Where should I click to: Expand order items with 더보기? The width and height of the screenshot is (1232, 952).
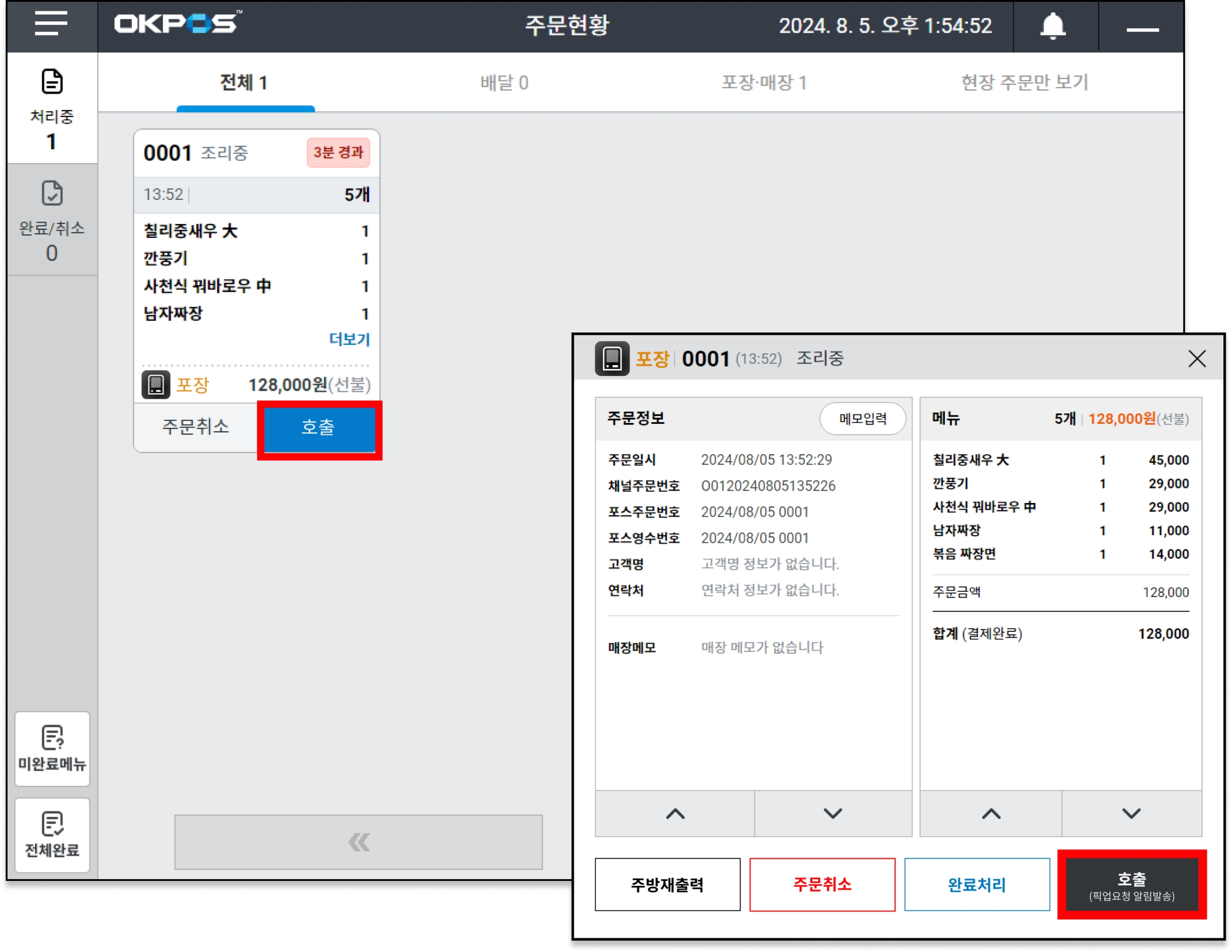[349, 339]
